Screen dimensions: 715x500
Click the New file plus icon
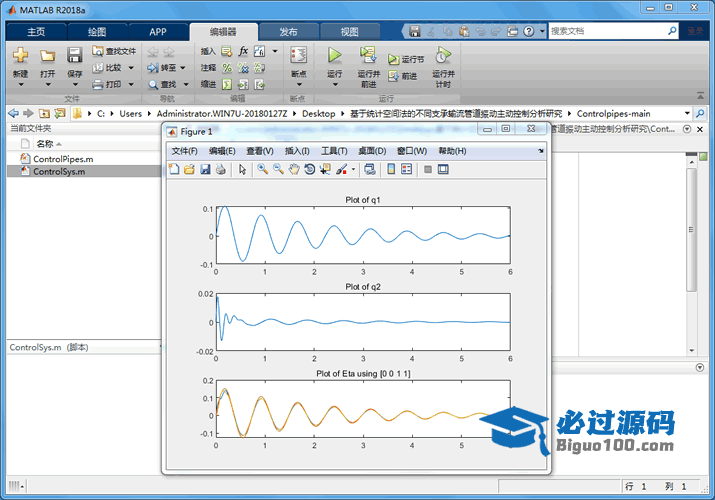[21, 55]
